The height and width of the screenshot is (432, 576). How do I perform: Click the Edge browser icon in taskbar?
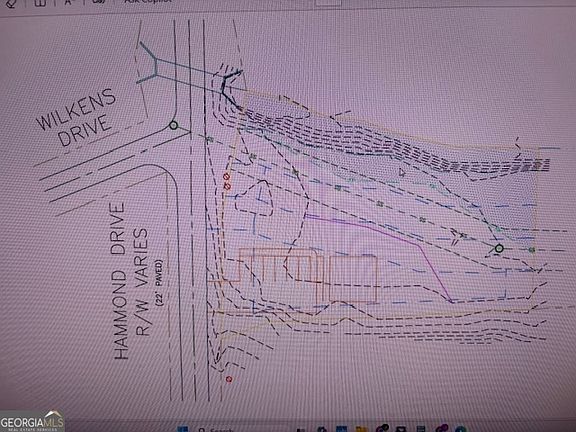[461, 429]
